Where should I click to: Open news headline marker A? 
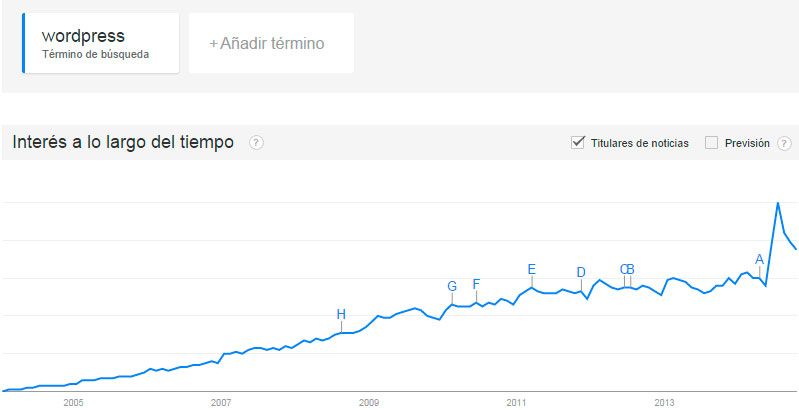[x=759, y=260]
